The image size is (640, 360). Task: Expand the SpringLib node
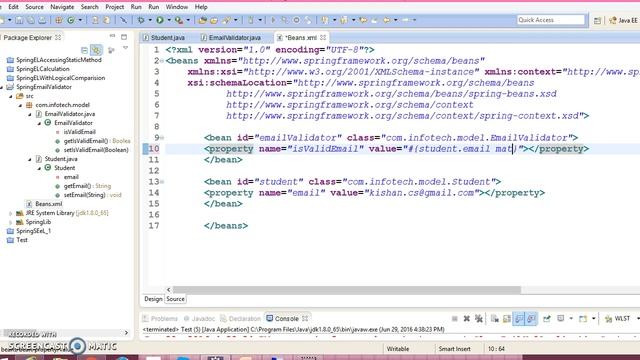(x=11, y=222)
